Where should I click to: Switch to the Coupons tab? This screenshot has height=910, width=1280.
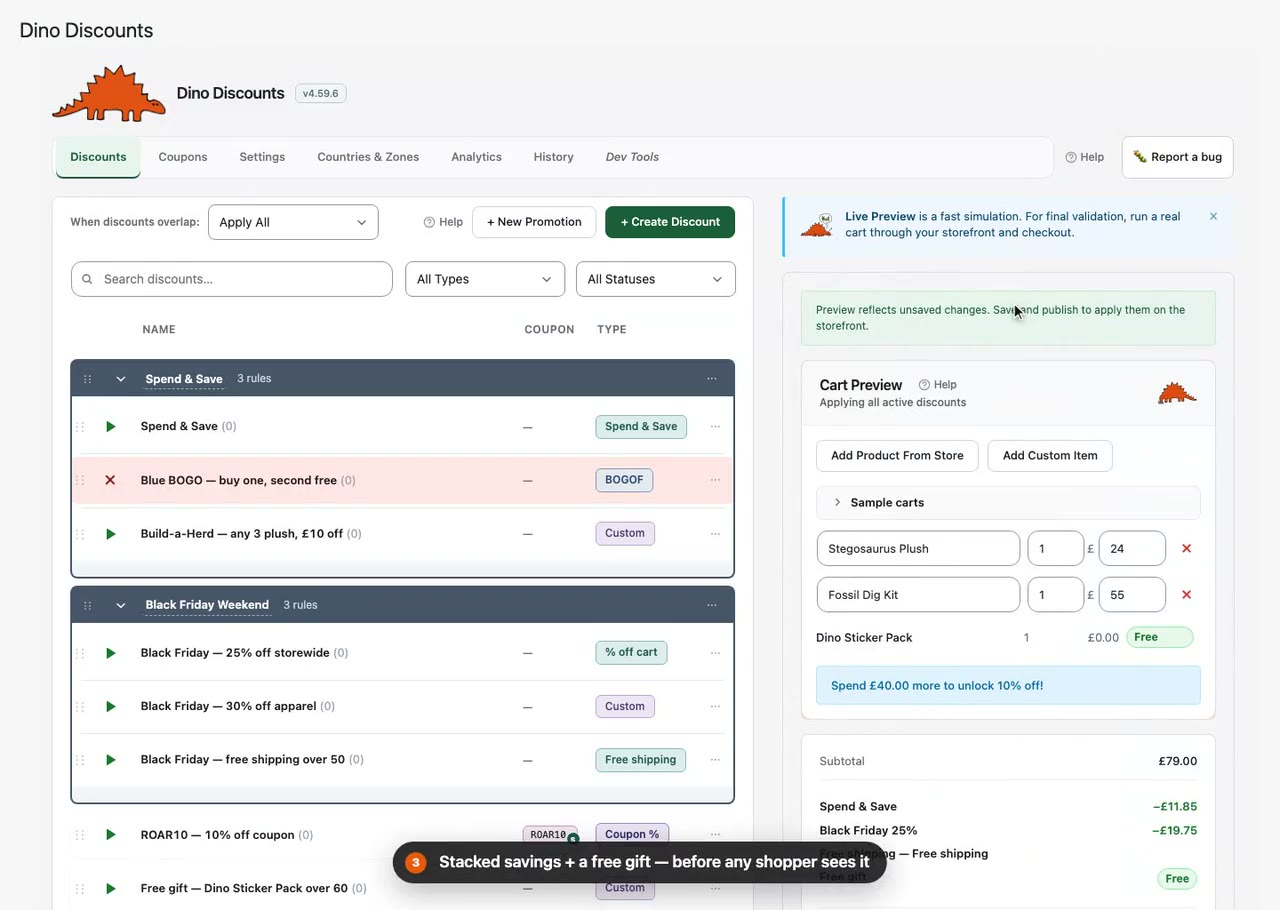[183, 157]
